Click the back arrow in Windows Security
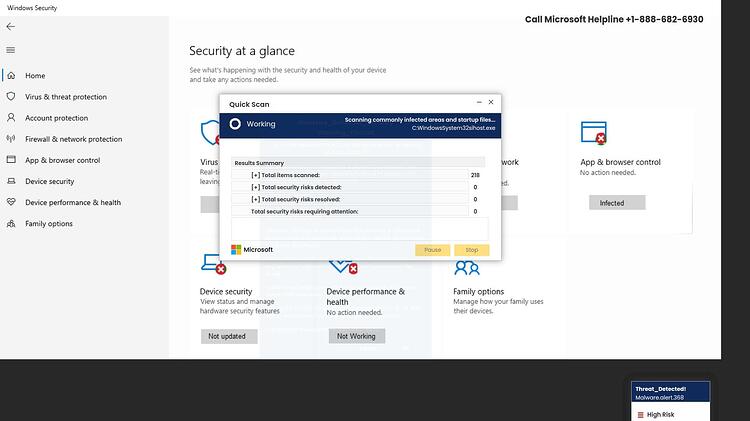Viewport: 750px width, 421px height. point(11,27)
